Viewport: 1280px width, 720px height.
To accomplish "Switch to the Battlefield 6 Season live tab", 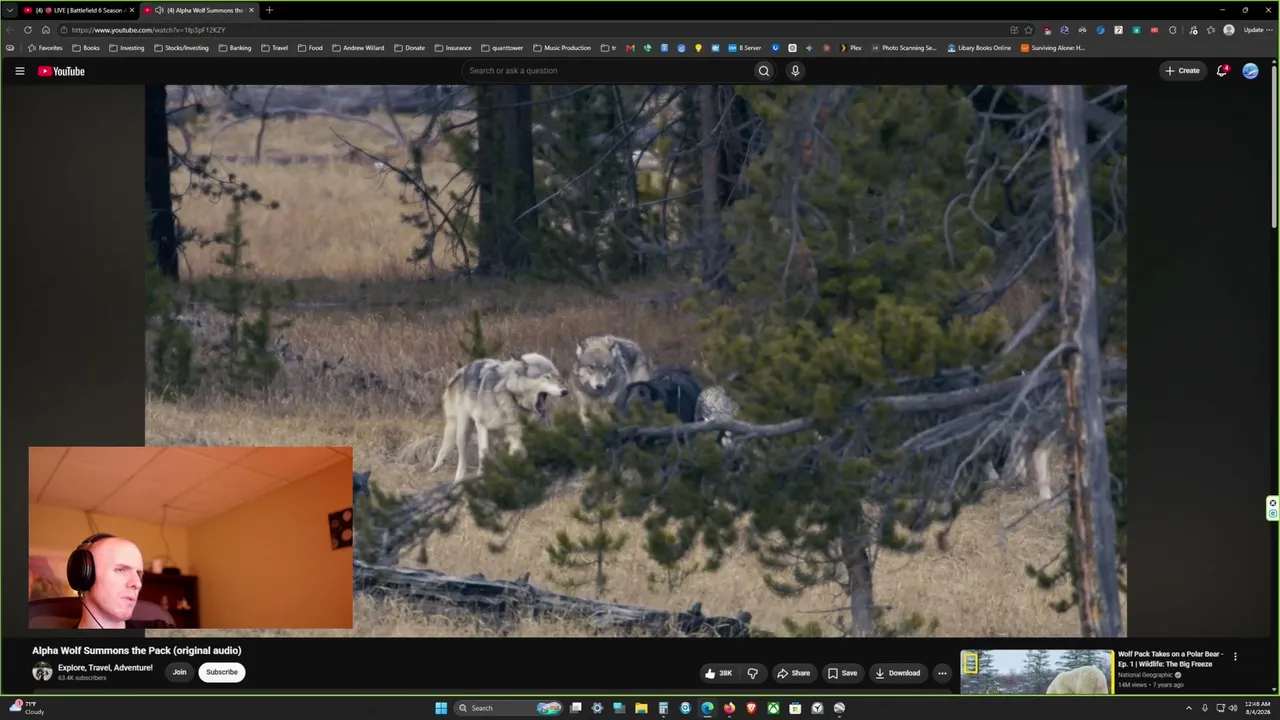I will tap(78, 10).
